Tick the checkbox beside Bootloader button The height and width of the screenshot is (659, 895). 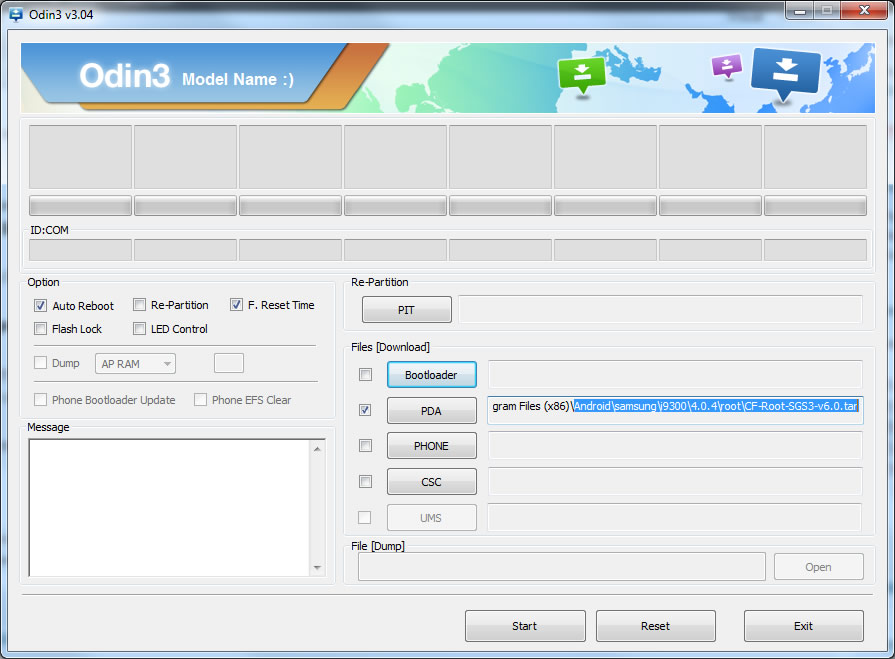[365, 374]
